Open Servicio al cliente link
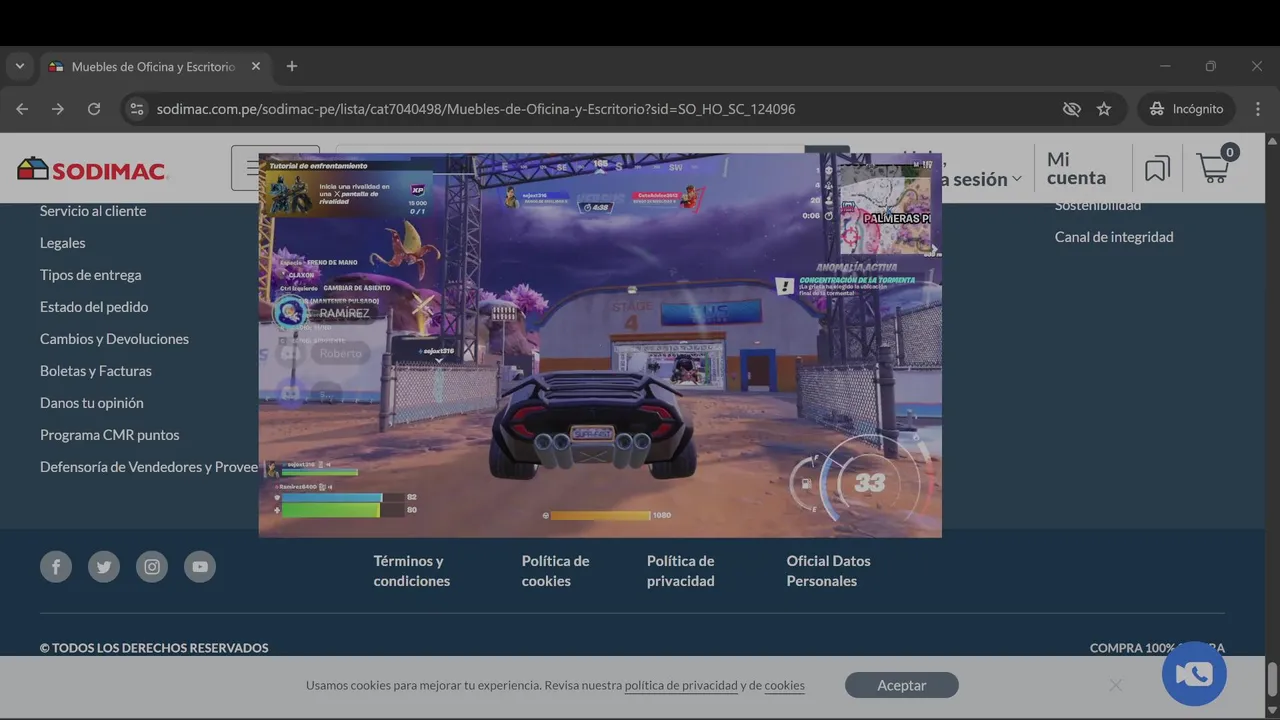 tap(93, 211)
